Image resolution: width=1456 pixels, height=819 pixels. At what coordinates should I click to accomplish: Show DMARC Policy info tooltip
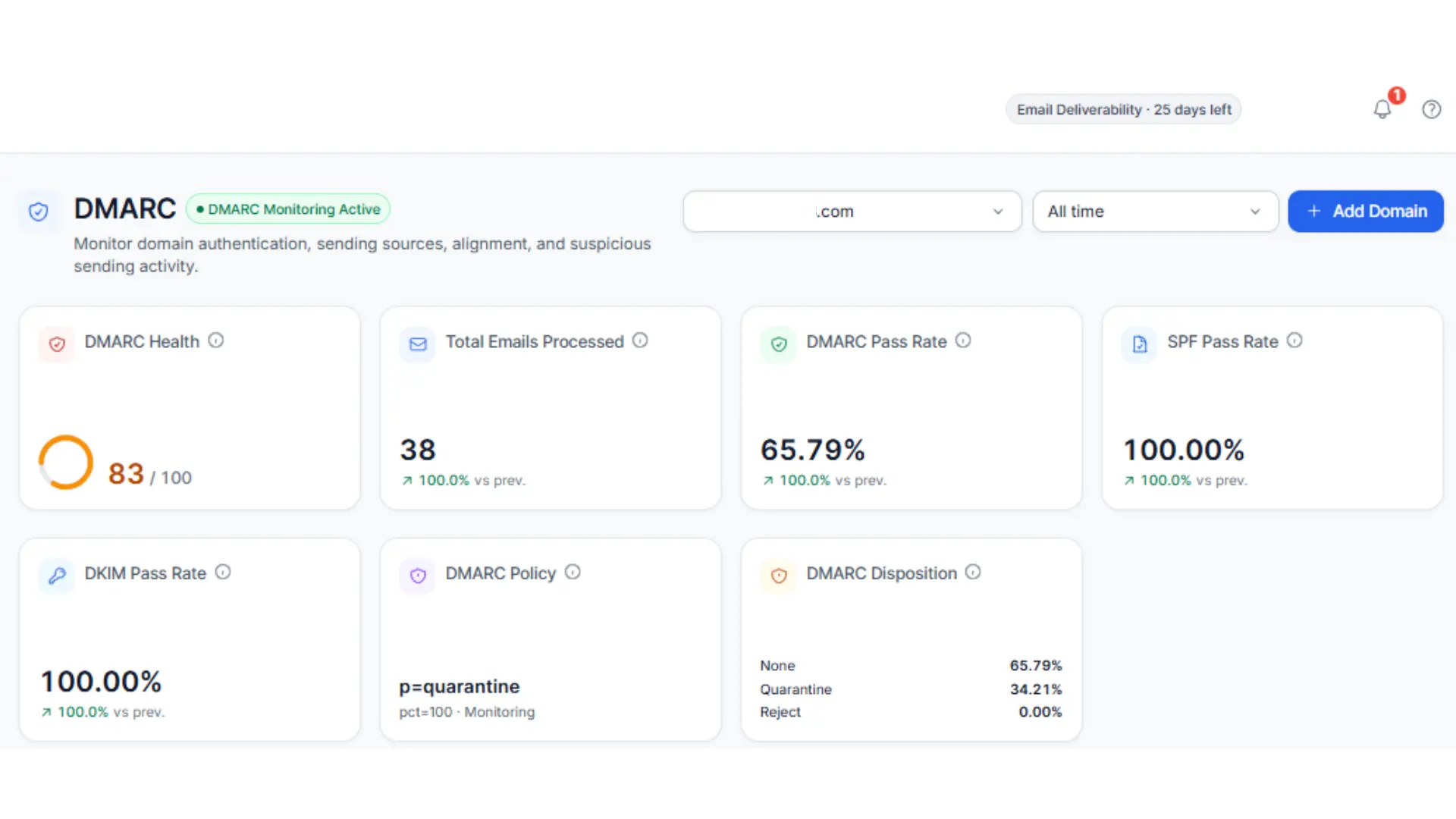click(573, 572)
